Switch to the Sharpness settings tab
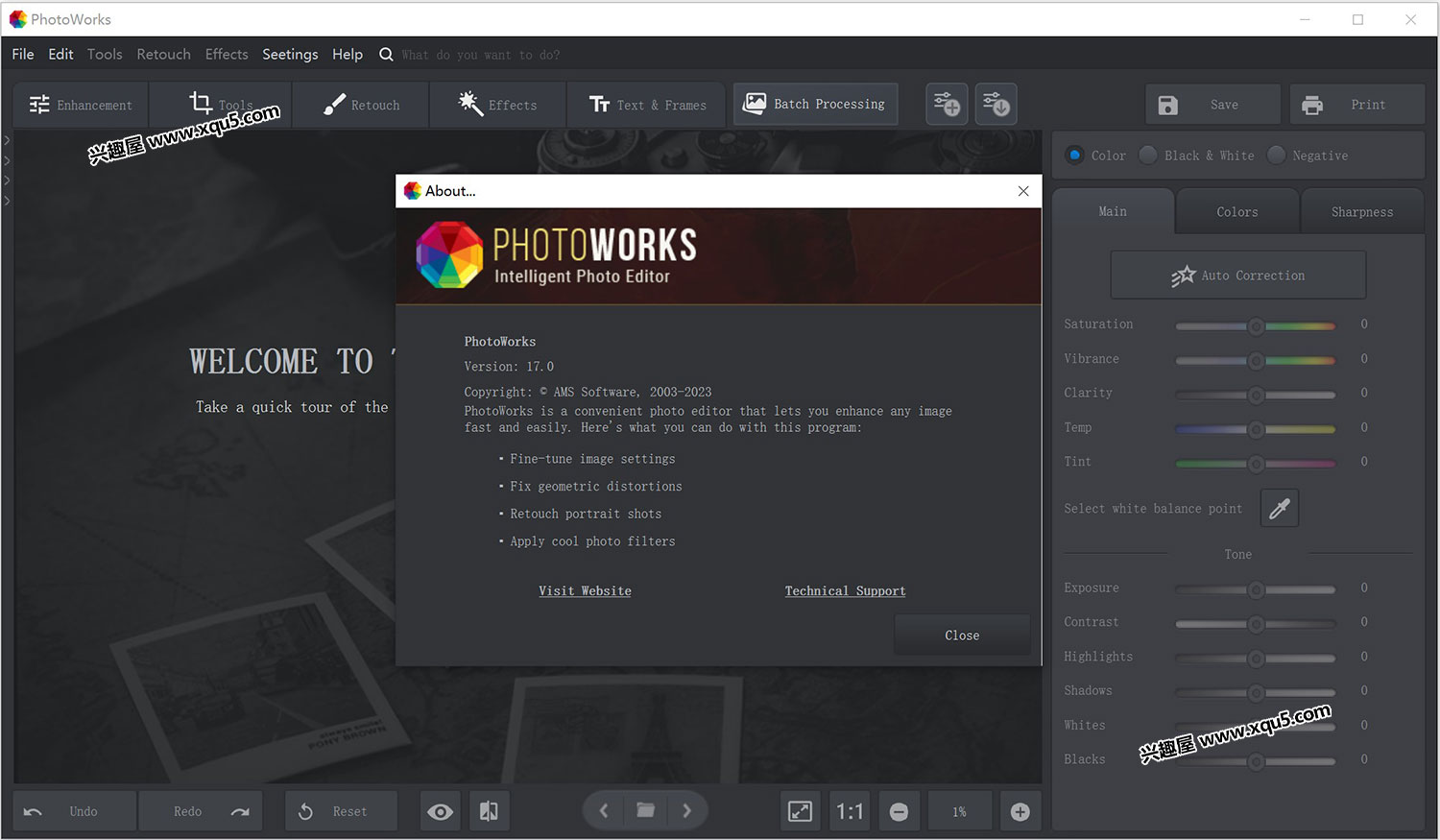This screenshot has width=1440, height=840. pyautogui.click(x=1362, y=212)
